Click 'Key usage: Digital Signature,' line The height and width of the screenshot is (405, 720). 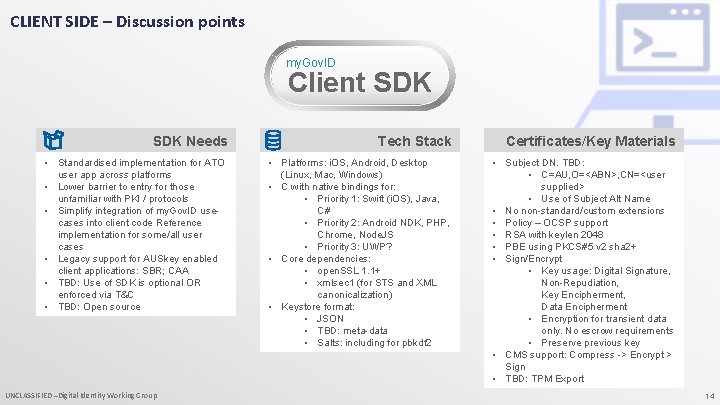point(606,270)
